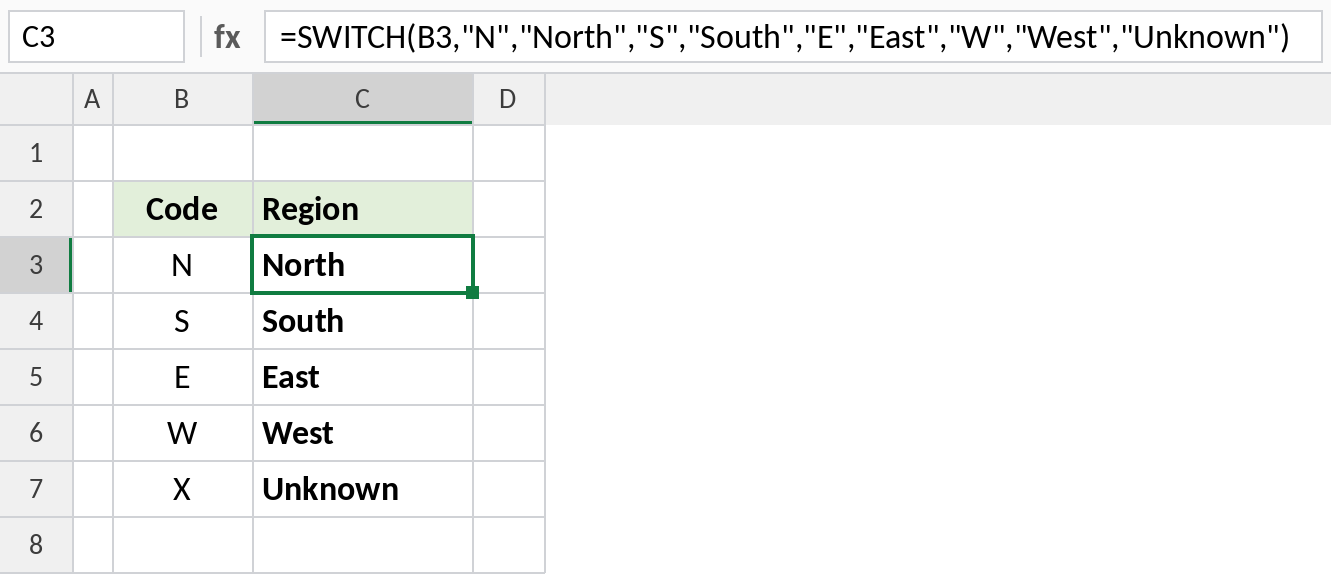1332x574 pixels.
Task: Select column A header
Action: point(93,99)
